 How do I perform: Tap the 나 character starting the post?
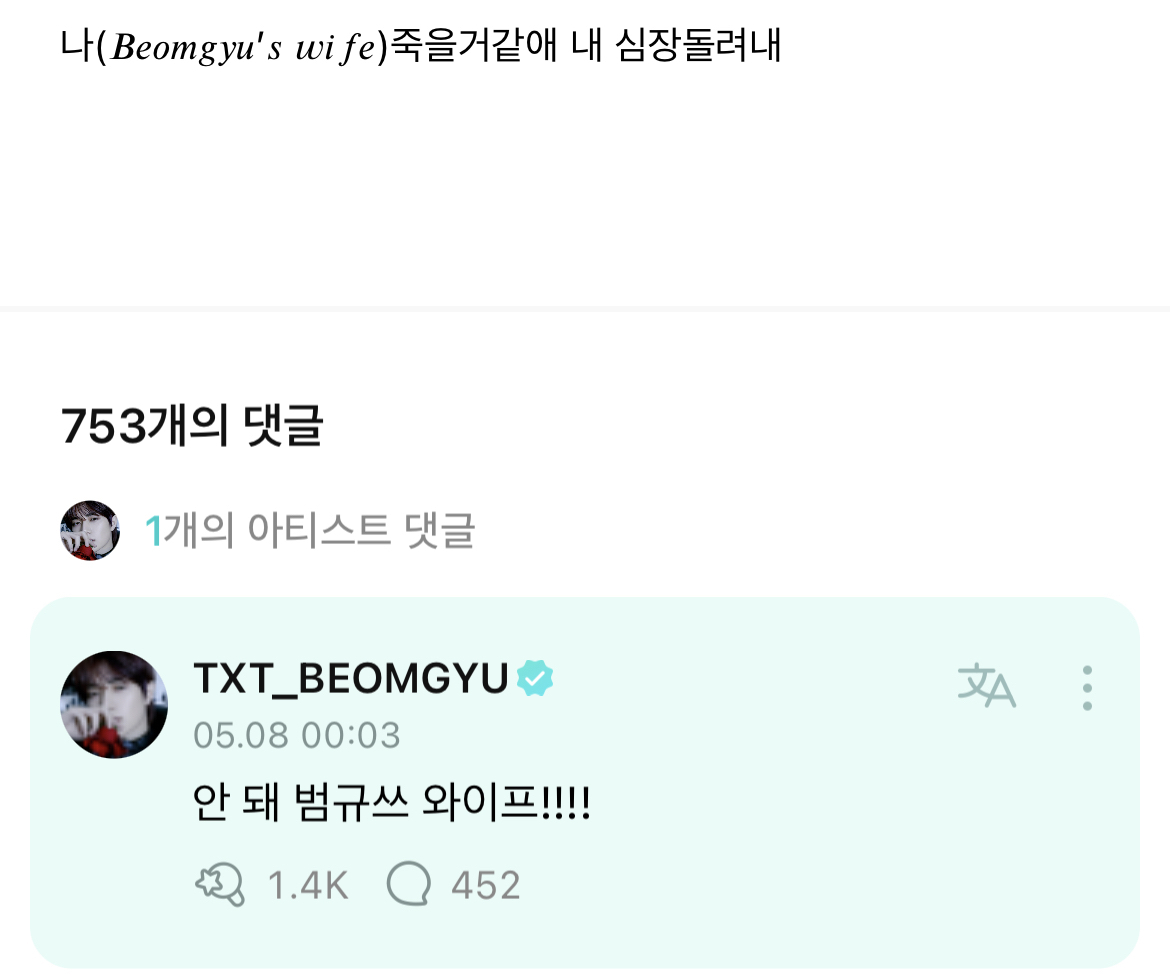pyautogui.click(x=77, y=46)
